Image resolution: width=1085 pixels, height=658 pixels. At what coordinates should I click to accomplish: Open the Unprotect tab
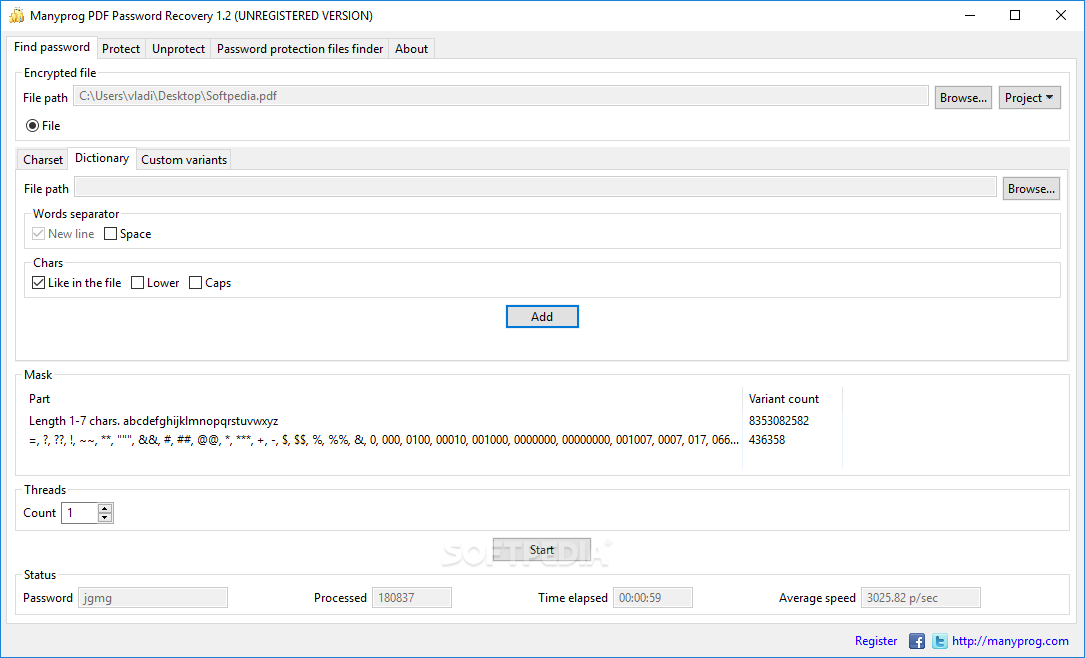click(x=179, y=48)
